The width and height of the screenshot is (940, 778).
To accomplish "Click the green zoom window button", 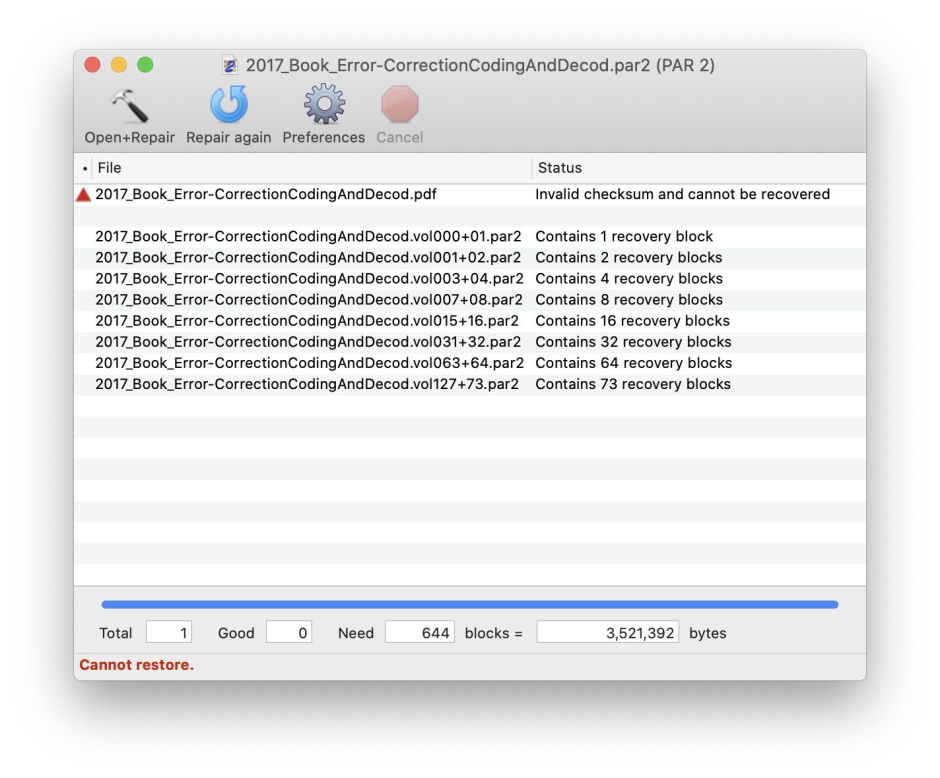I will 145,65.
